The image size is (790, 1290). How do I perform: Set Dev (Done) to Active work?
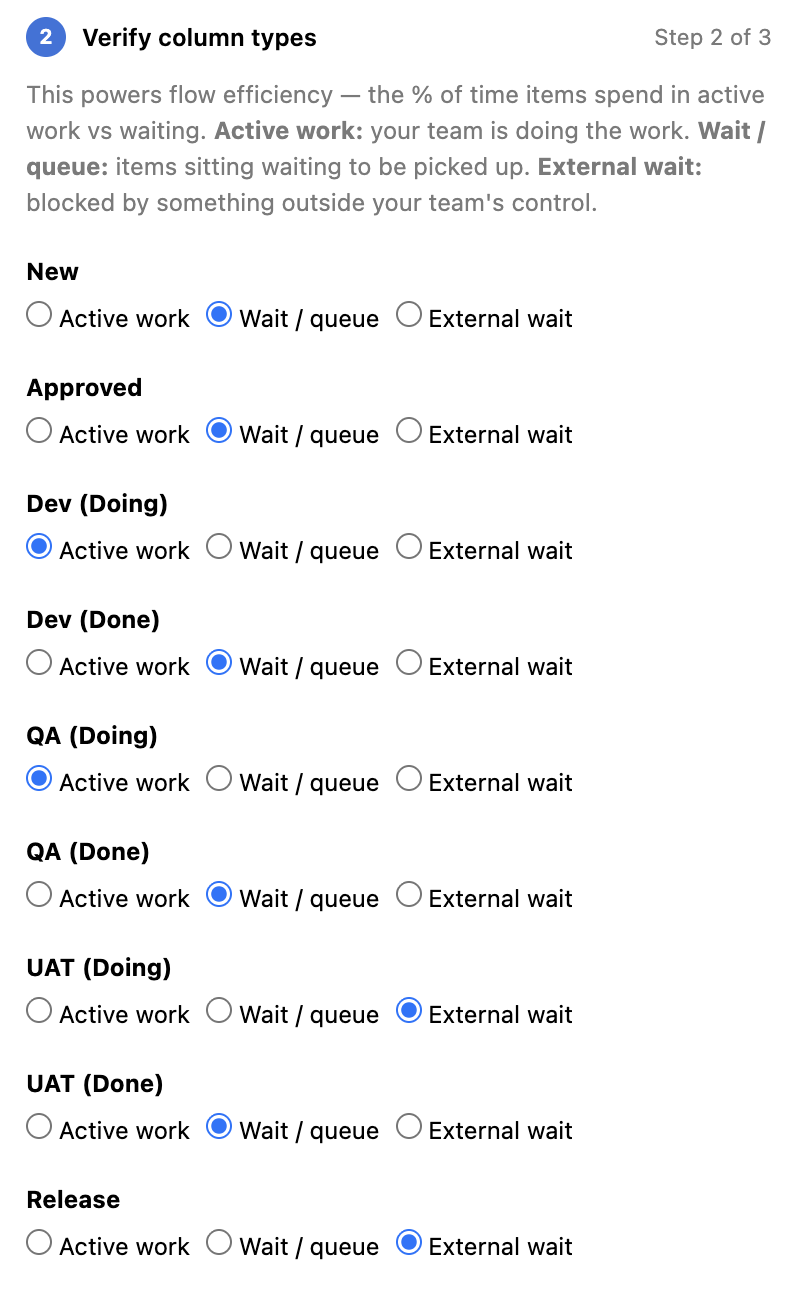point(38,662)
